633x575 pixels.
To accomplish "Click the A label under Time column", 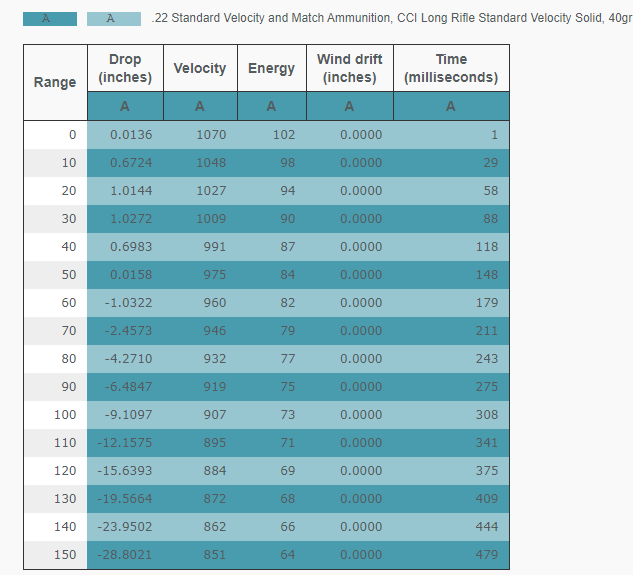I will (x=450, y=106).
